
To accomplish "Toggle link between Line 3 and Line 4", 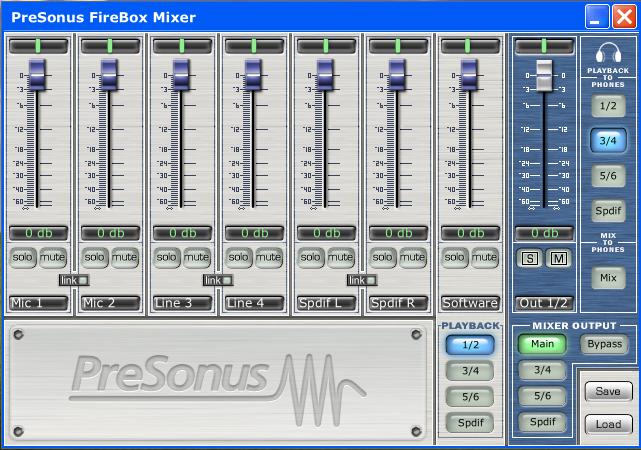I will [218, 280].
